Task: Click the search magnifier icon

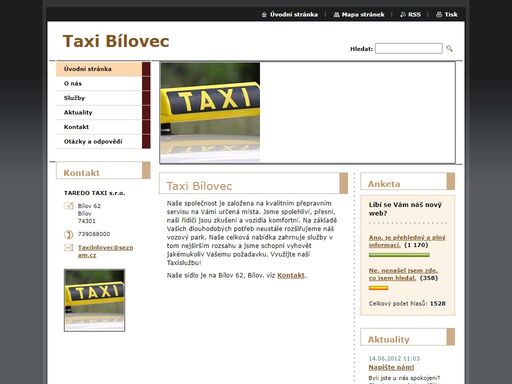Action: coord(449,49)
